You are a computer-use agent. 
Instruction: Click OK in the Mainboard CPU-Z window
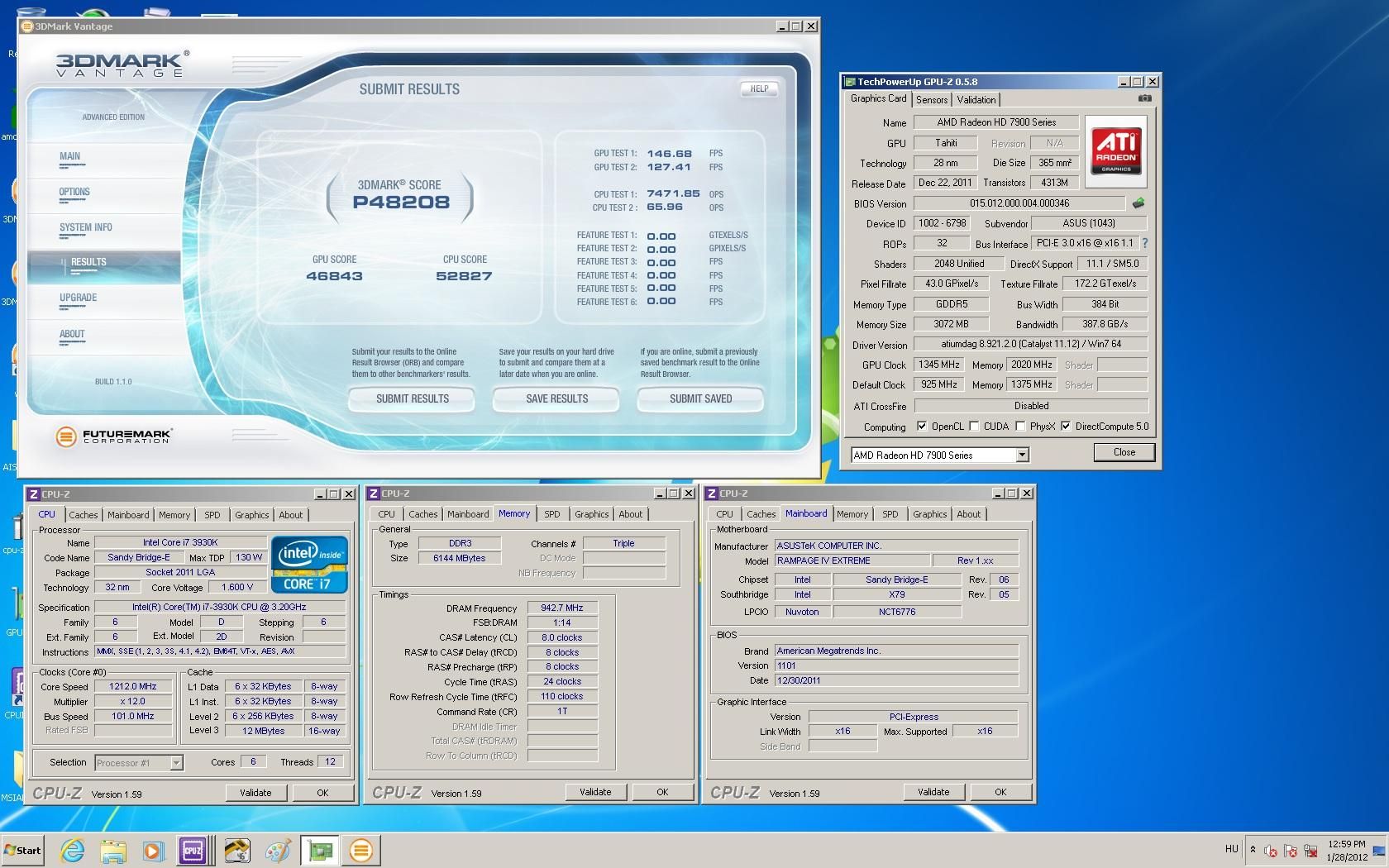coord(1000,792)
